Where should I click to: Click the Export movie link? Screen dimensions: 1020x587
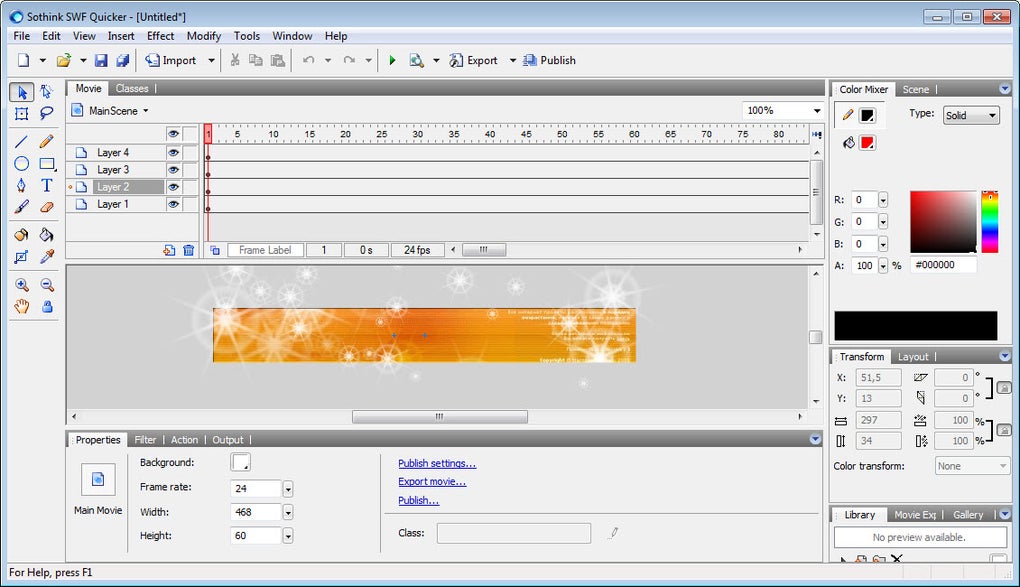432,481
